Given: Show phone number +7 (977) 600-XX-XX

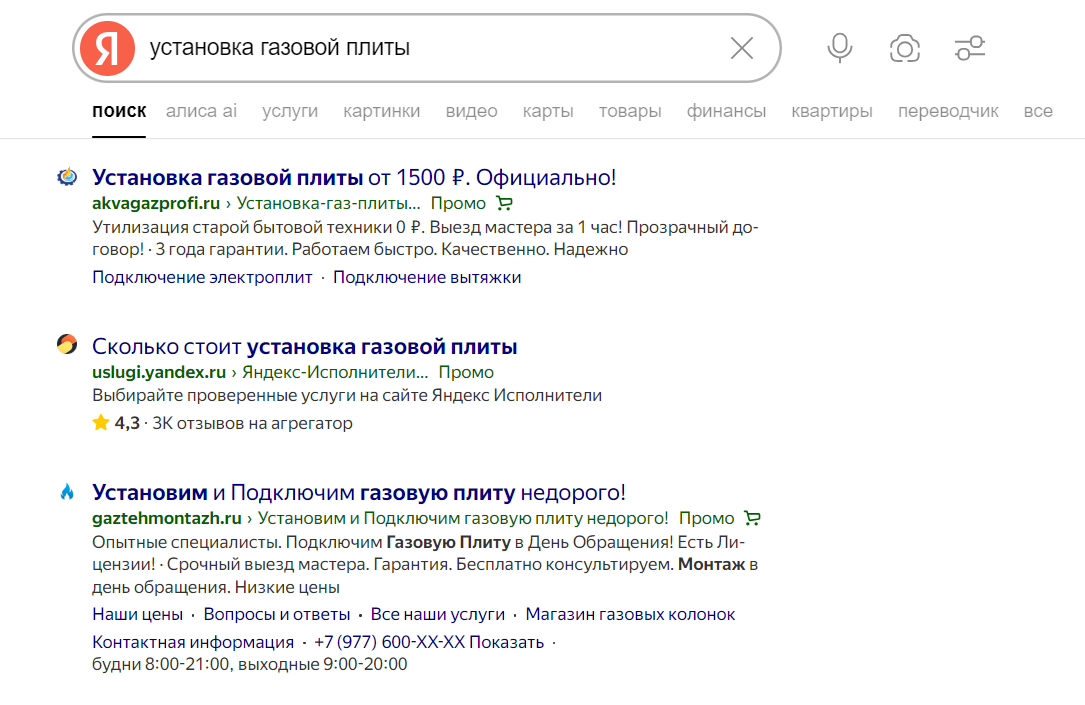Looking at the screenshot, I should [x=429, y=642].
